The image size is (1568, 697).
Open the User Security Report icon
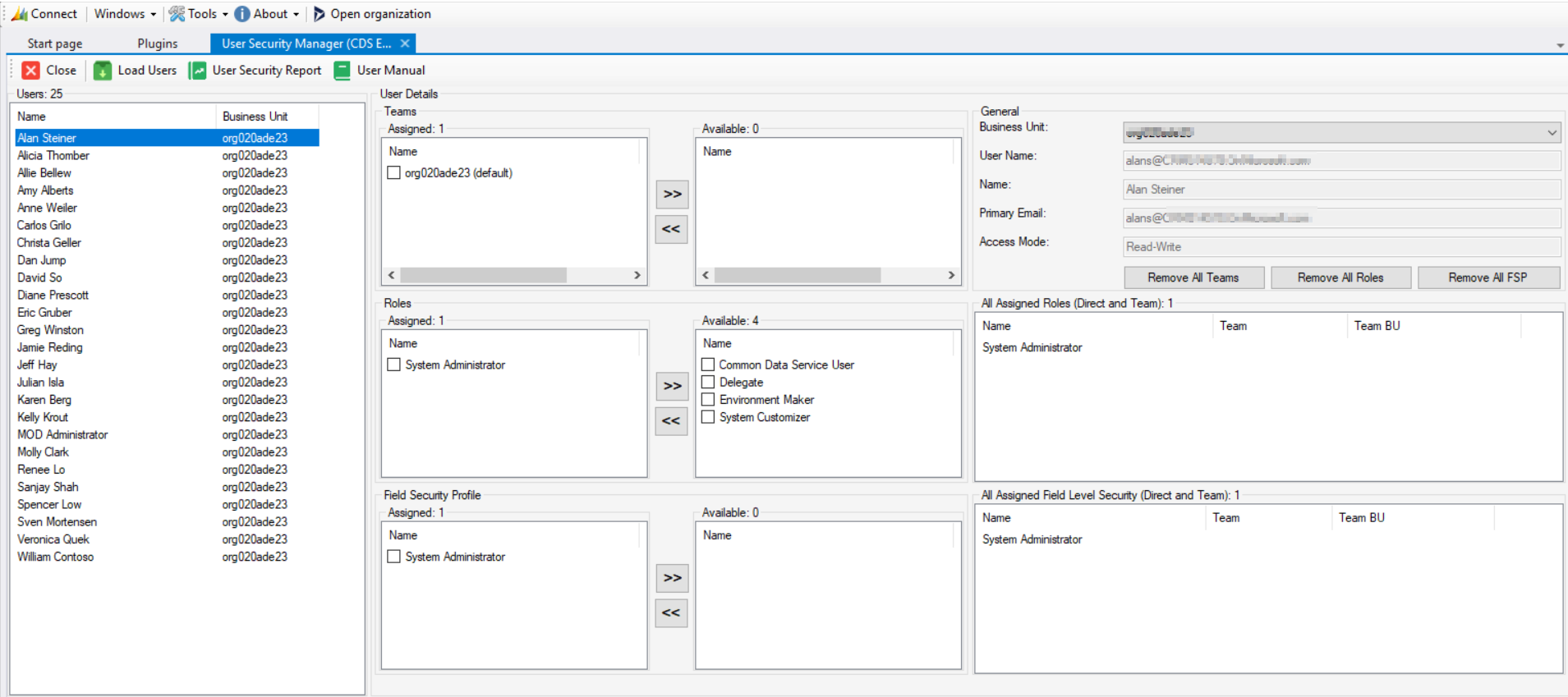(x=198, y=71)
